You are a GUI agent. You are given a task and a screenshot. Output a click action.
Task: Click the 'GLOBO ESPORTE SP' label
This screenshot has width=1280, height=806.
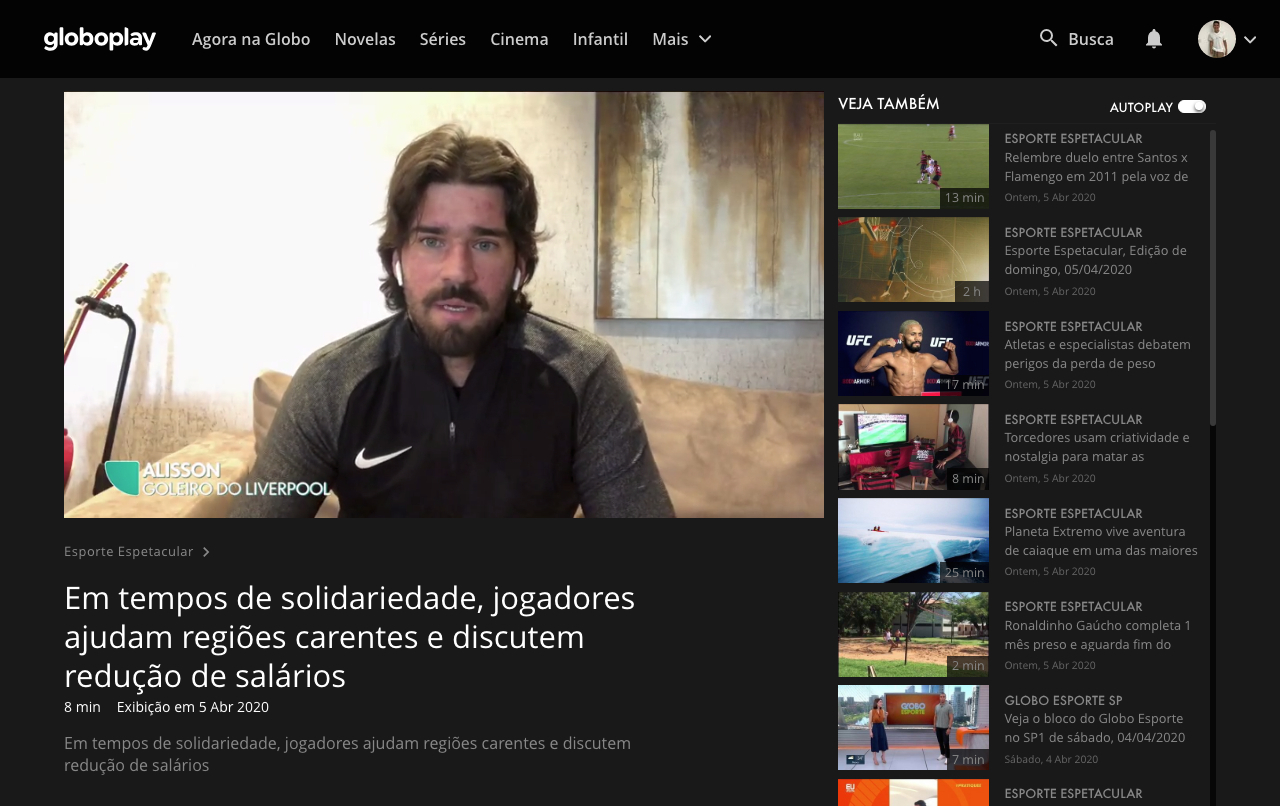(x=1064, y=700)
